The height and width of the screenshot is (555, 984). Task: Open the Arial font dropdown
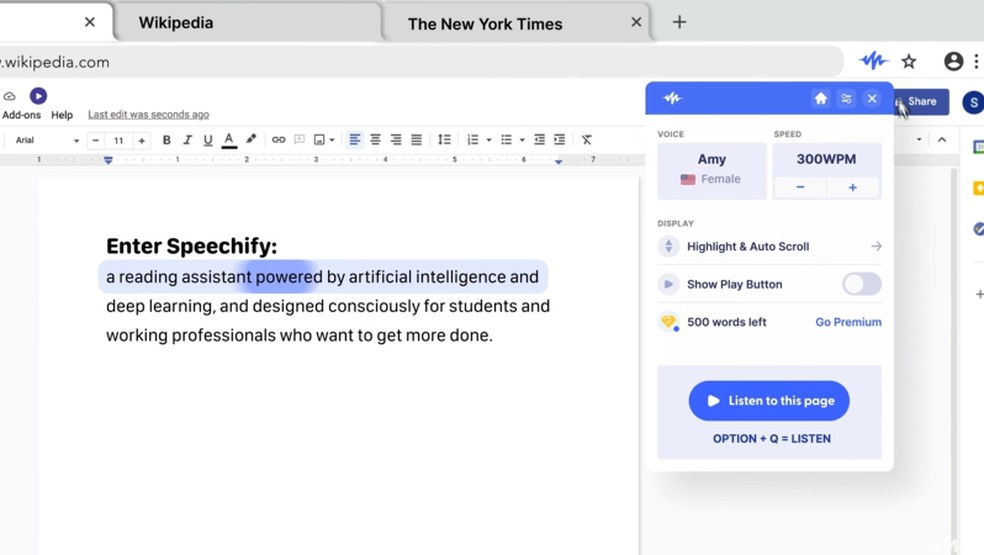47,140
